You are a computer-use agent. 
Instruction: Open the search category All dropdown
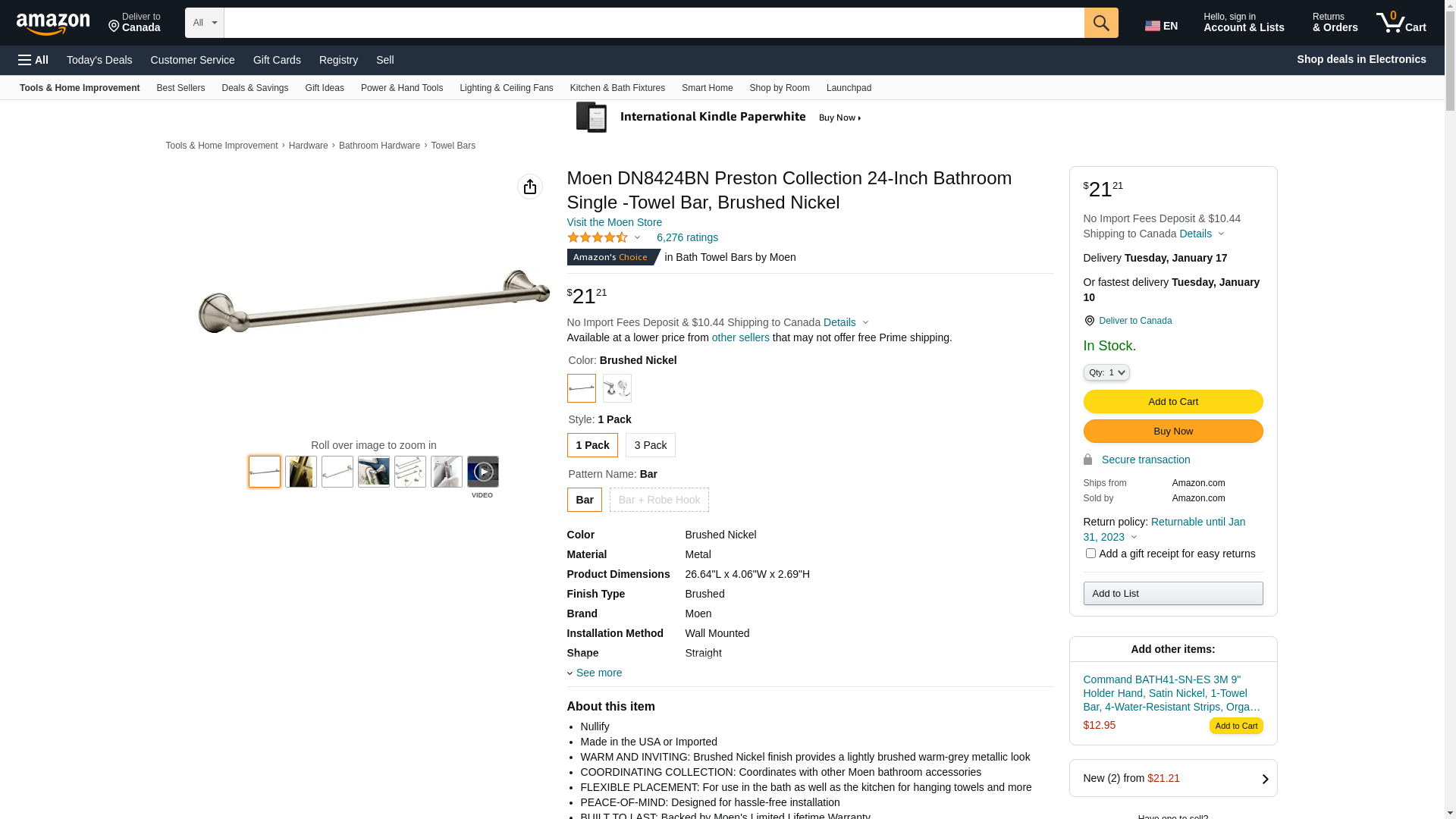205,23
